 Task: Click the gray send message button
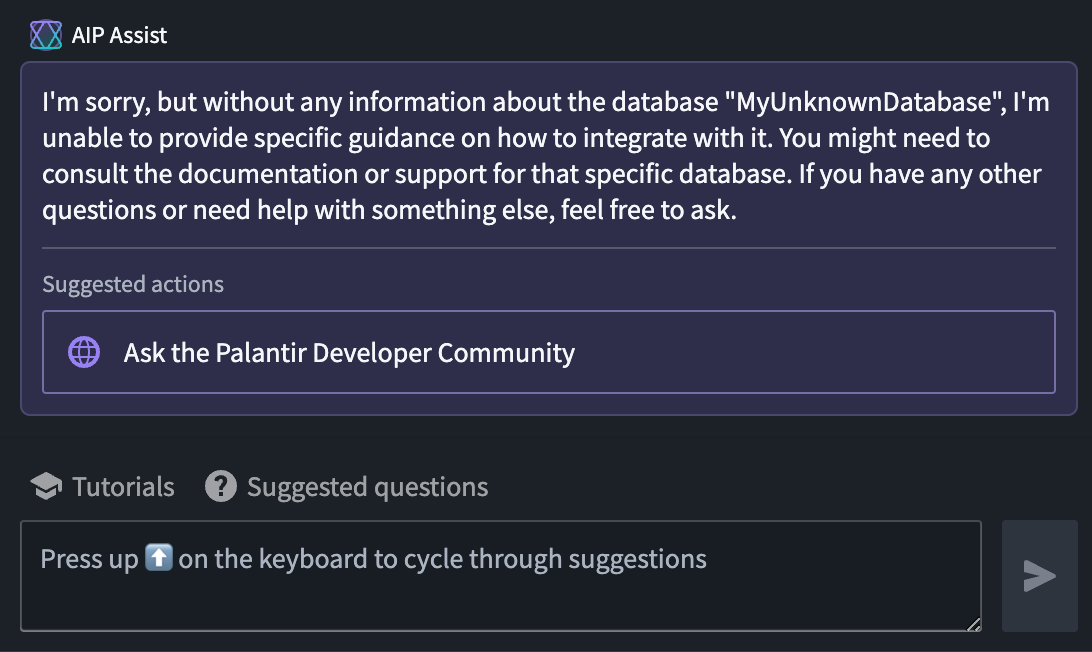[1039, 576]
